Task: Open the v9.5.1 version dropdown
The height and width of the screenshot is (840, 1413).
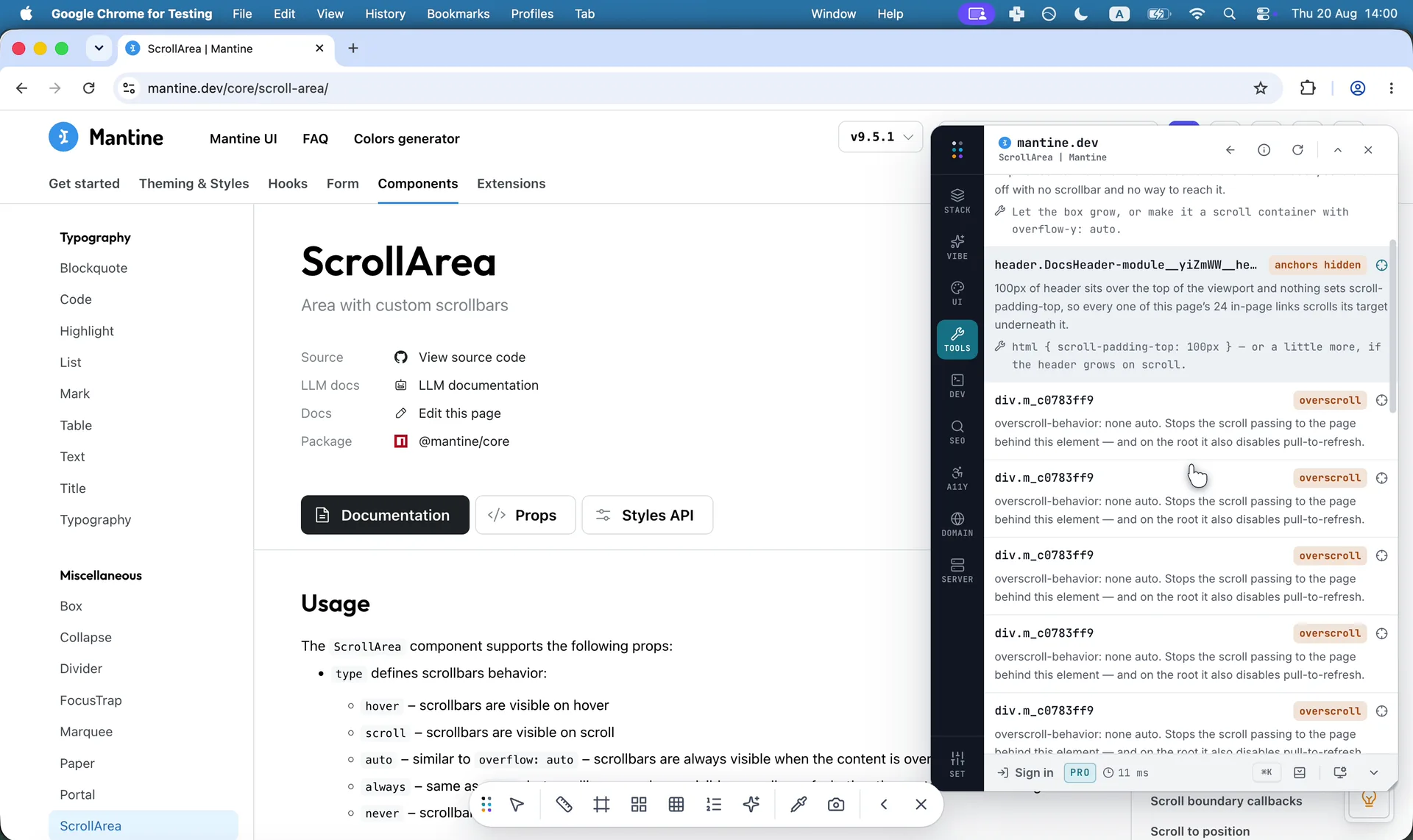Action: point(880,137)
